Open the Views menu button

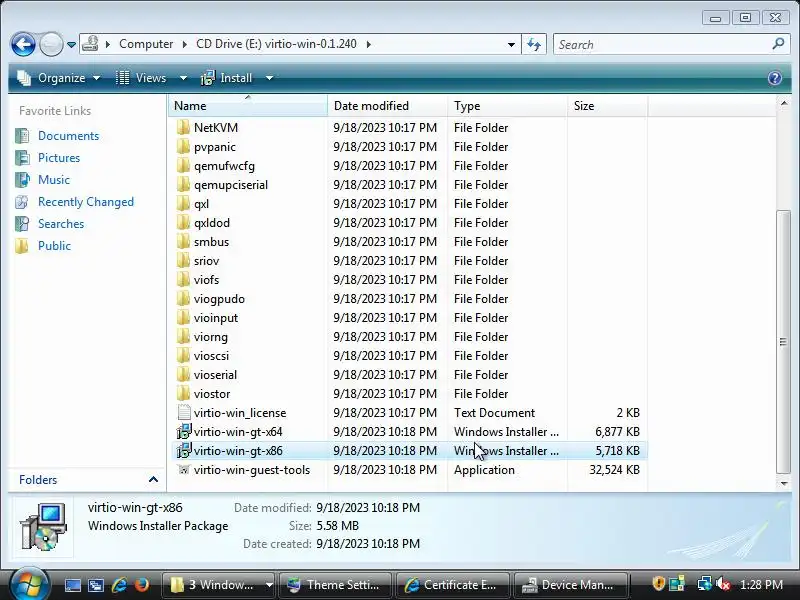[141, 78]
